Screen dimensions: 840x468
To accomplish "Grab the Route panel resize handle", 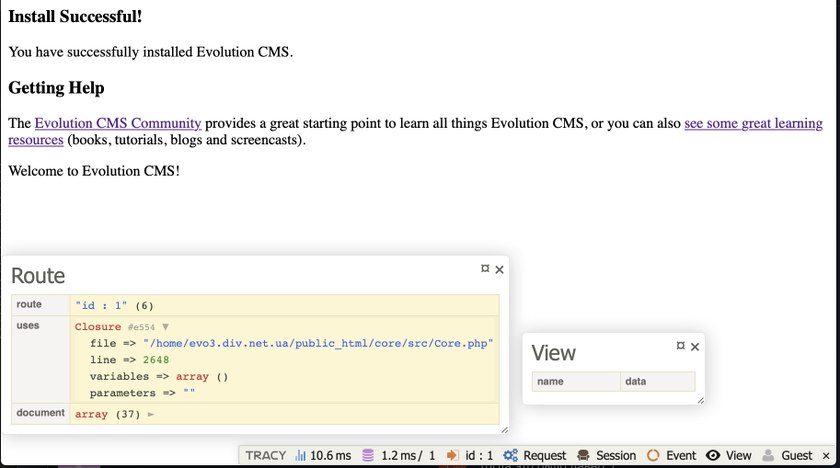I will tap(505, 429).
